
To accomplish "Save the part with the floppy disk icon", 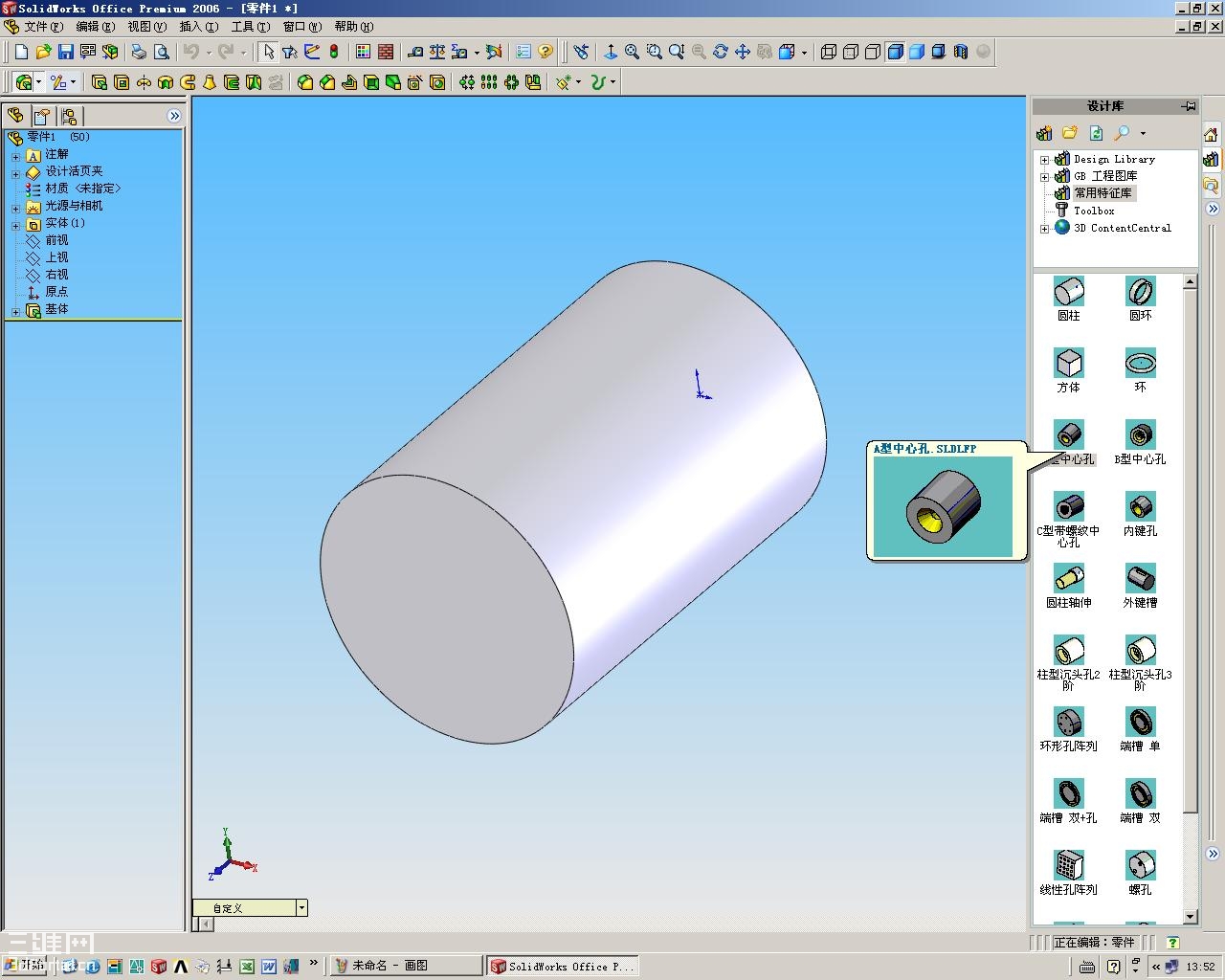I will point(65,52).
